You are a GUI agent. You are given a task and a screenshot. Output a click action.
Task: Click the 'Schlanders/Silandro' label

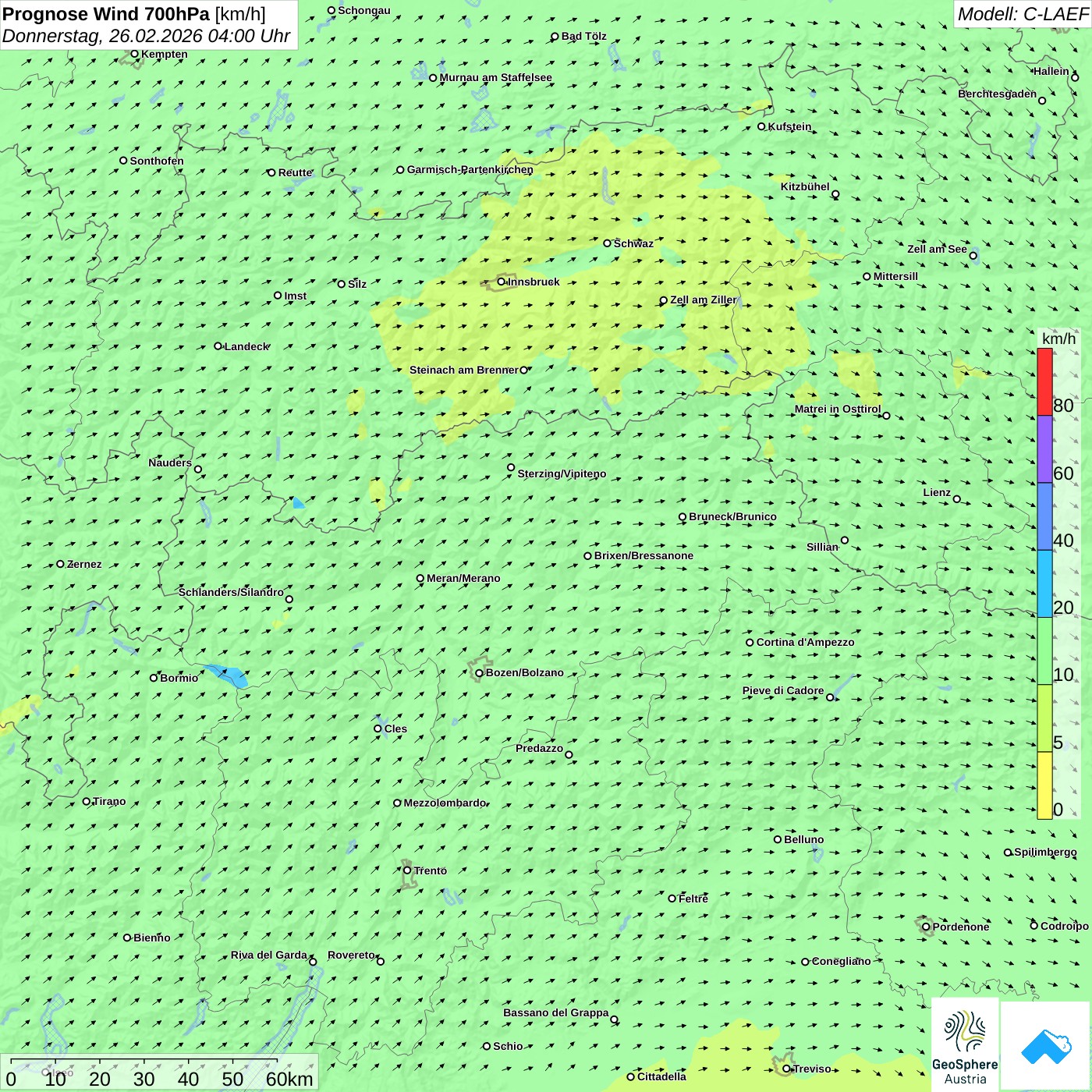[x=231, y=592]
